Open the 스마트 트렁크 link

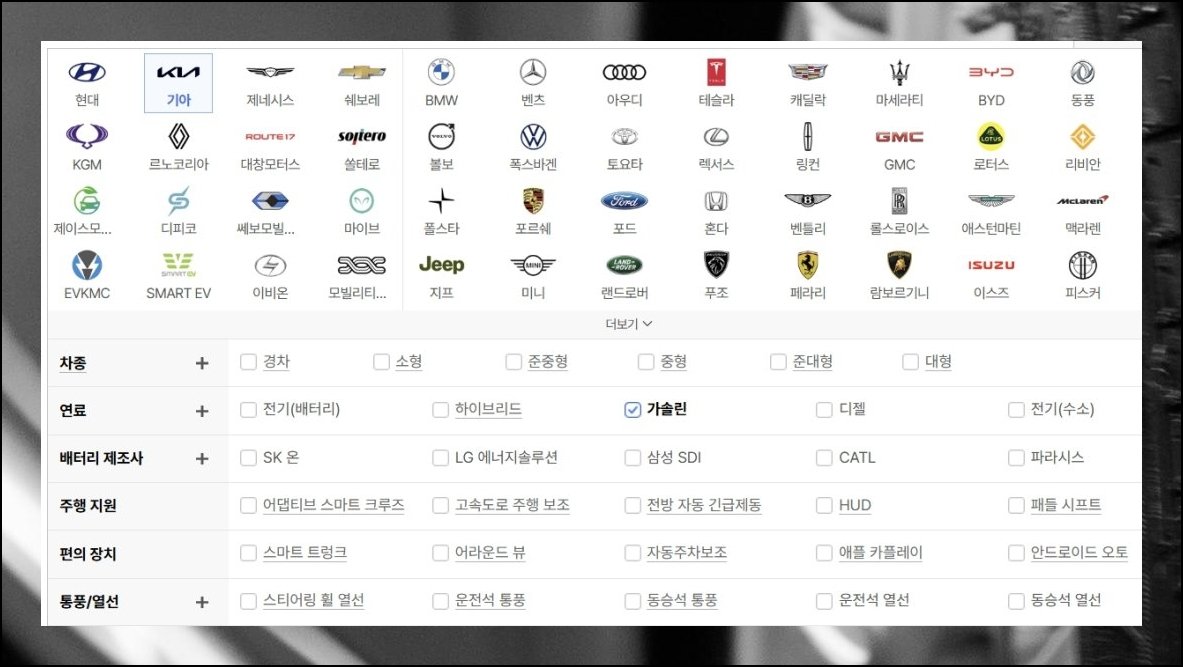pyautogui.click(x=305, y=552)
